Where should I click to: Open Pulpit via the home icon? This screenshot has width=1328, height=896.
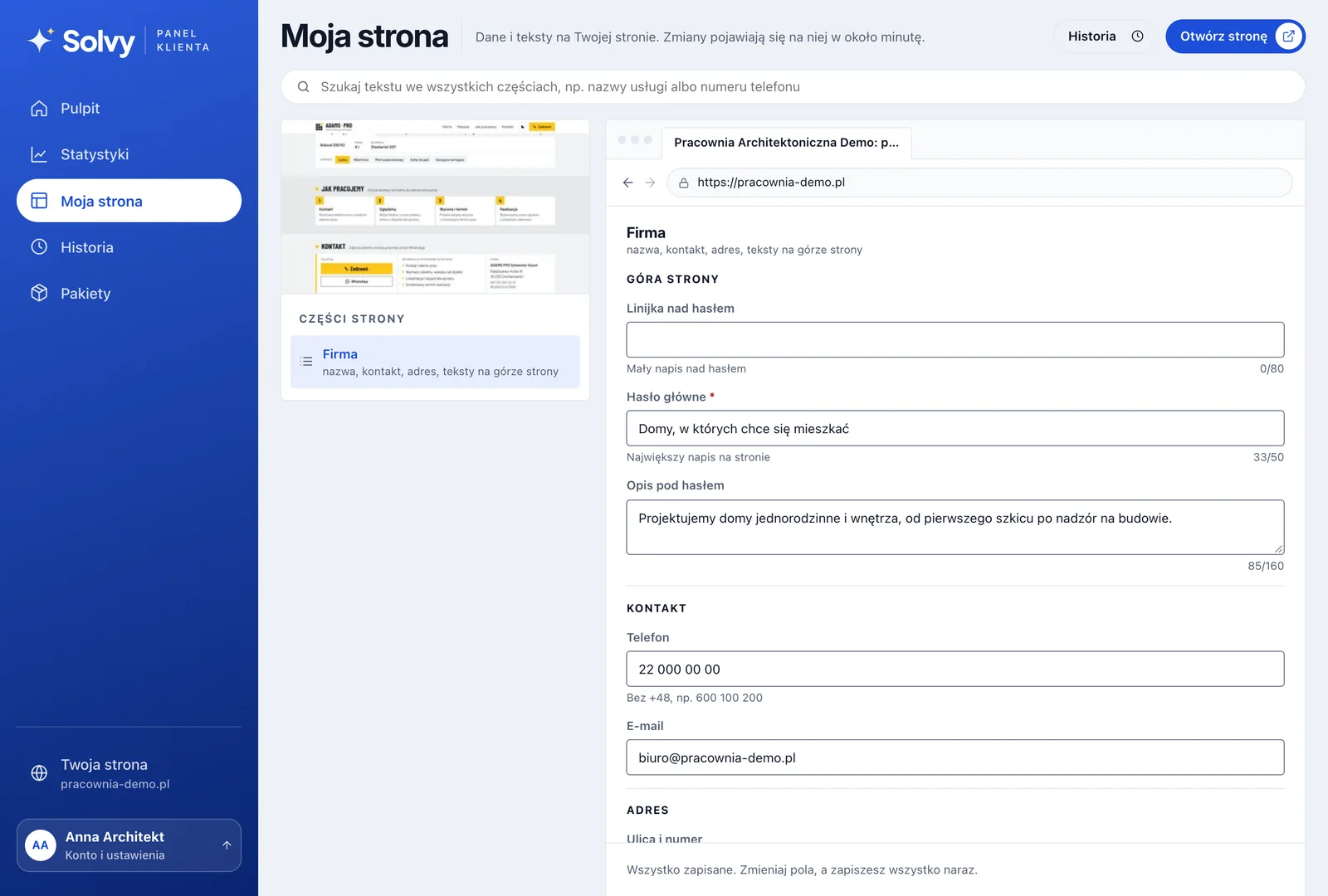(x=39, y=109)
